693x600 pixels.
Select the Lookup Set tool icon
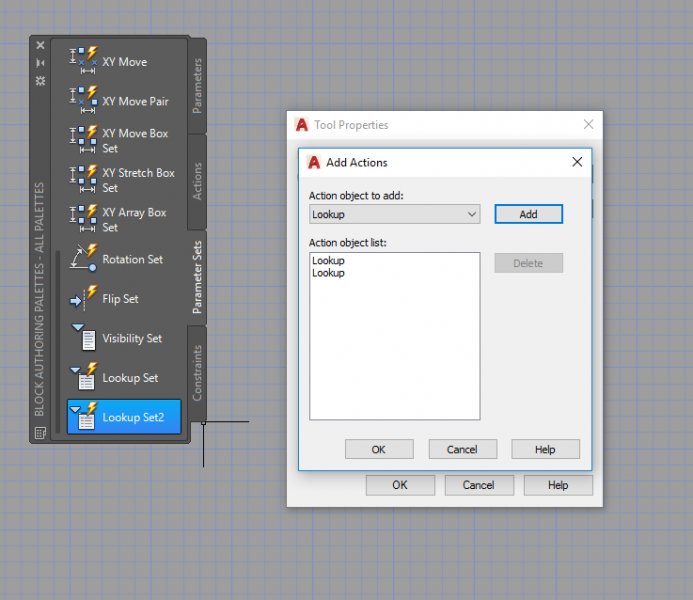84,376
